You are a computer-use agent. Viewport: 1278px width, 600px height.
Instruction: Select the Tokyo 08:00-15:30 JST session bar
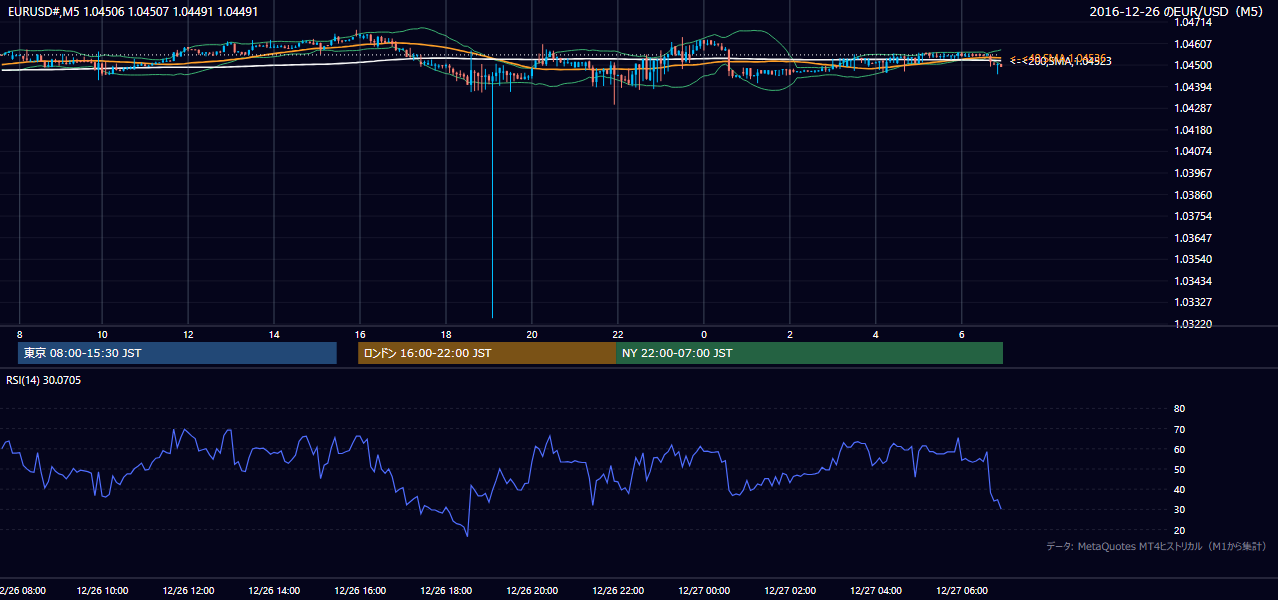[177, 353]
